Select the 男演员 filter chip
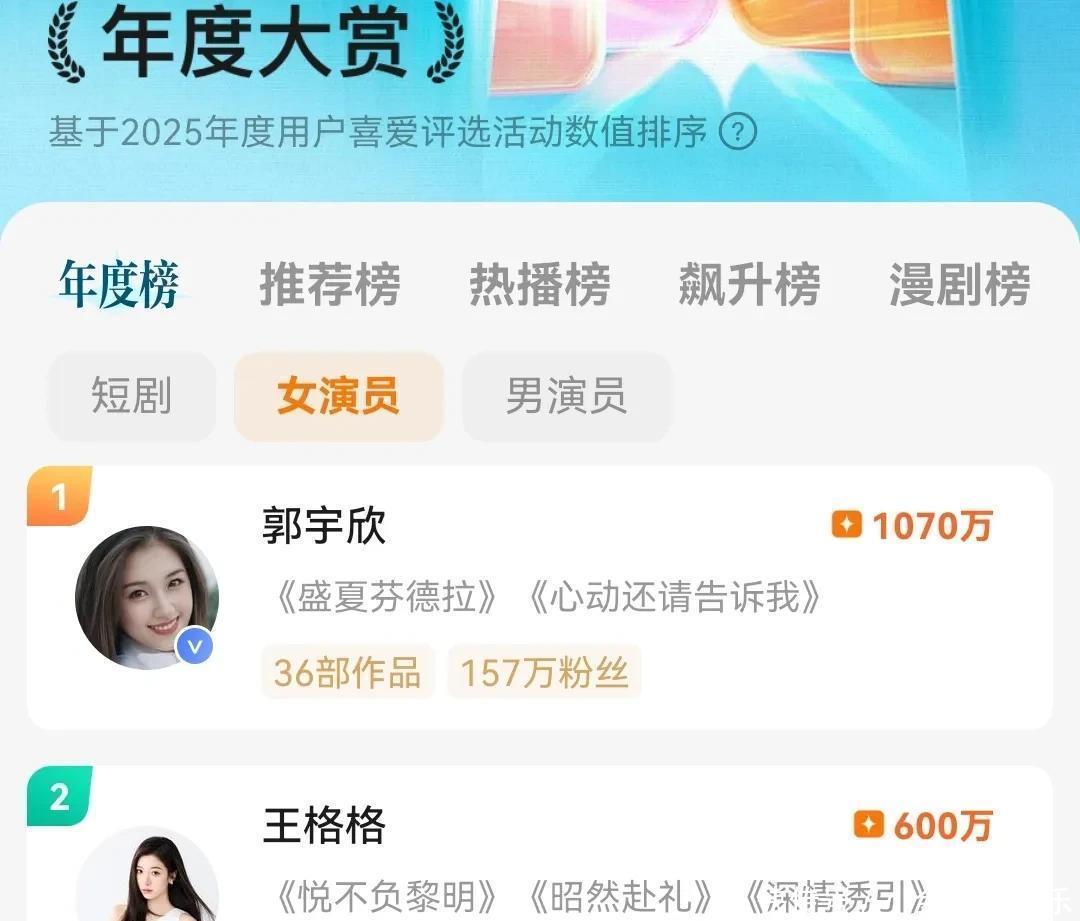 (566, 396)
